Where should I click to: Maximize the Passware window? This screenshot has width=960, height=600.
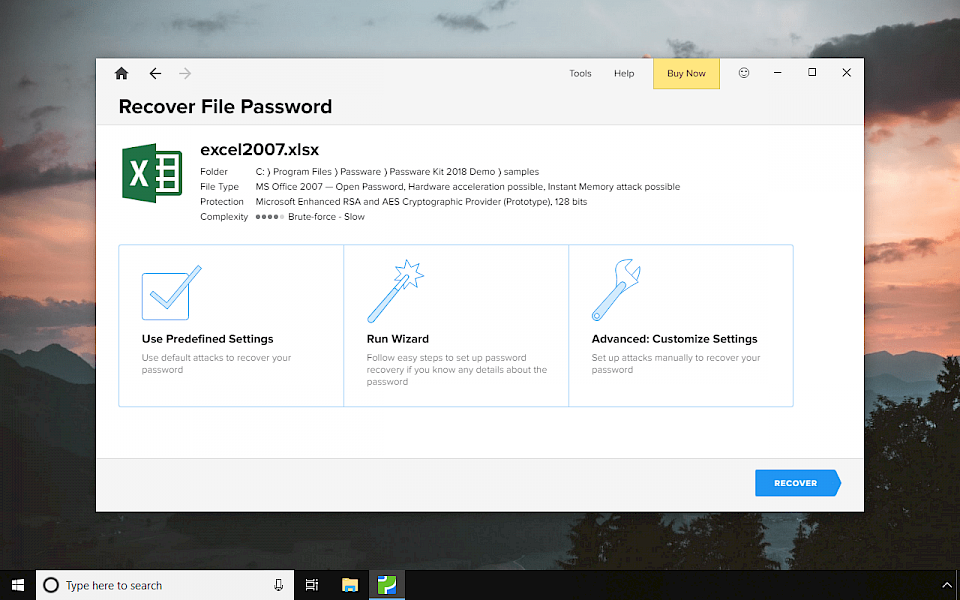812,72
